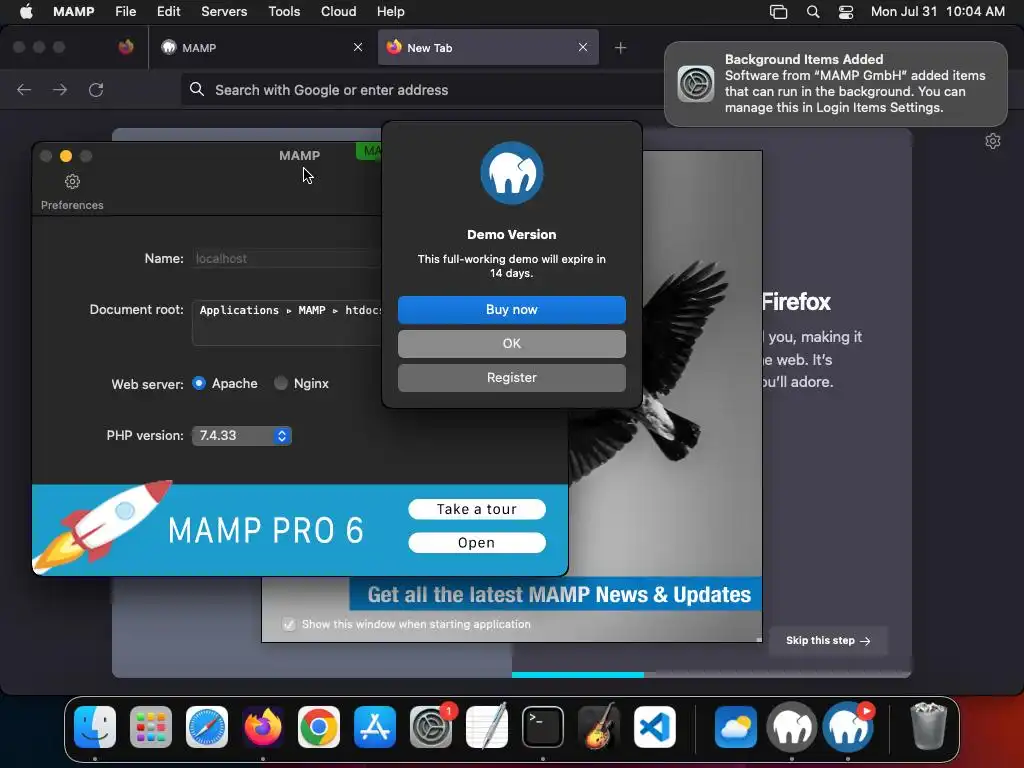Viewport: 1024px width, 768px height.
Task: Click the Firefox View flame icon
Action: coord(126,47)
